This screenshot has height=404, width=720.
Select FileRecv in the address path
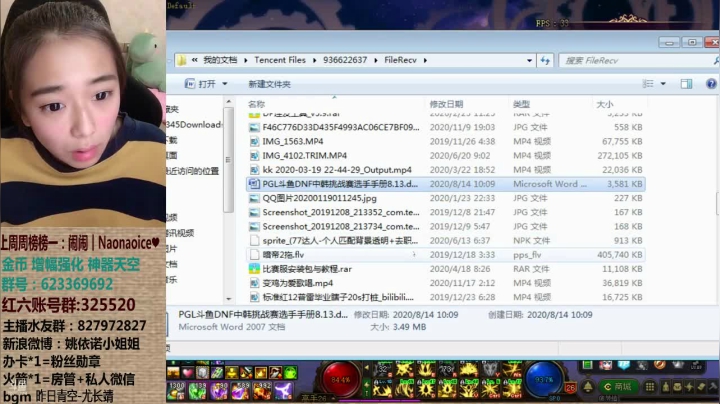click(400, 60)
